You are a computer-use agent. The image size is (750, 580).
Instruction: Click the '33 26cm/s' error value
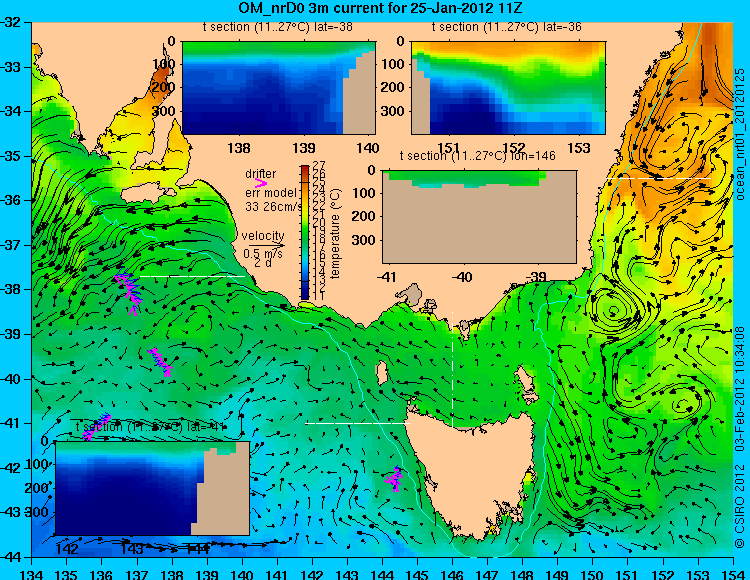pyautogui.click(x=274, y=207)
